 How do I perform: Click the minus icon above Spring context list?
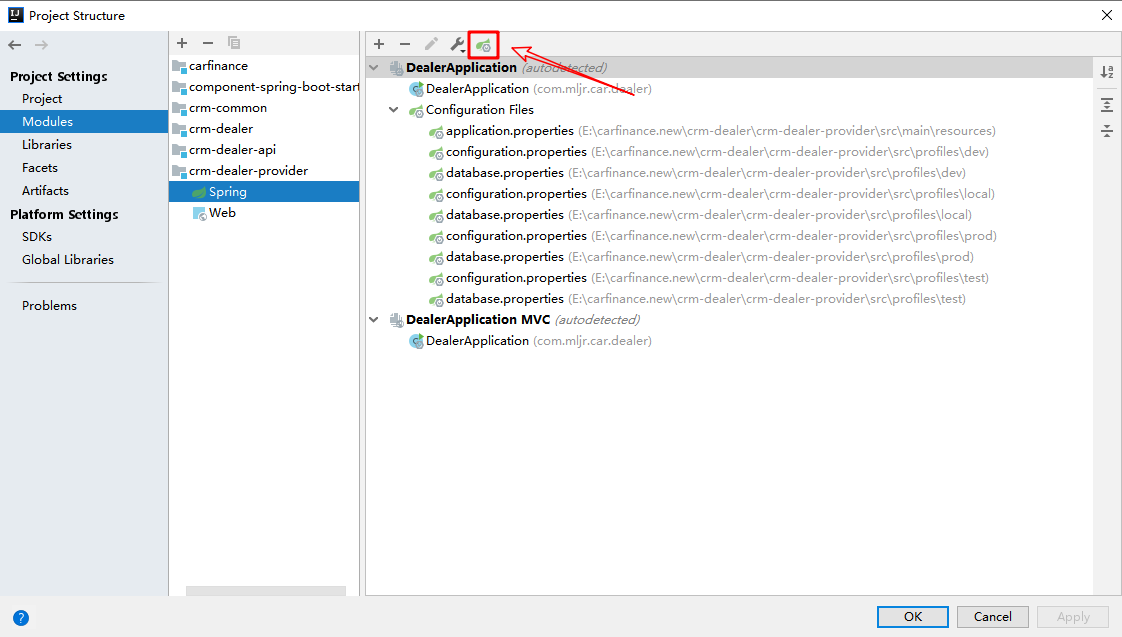pos(405,44)
